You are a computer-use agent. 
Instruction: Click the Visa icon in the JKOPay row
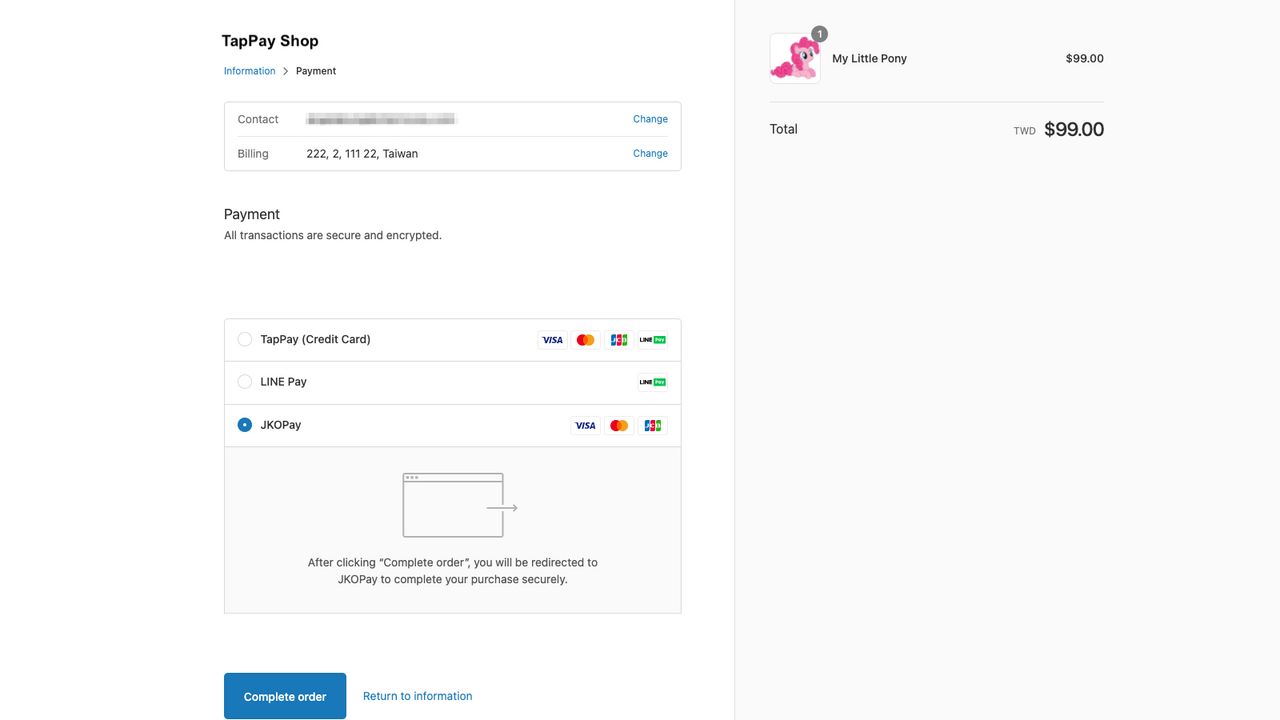(585, 425)
